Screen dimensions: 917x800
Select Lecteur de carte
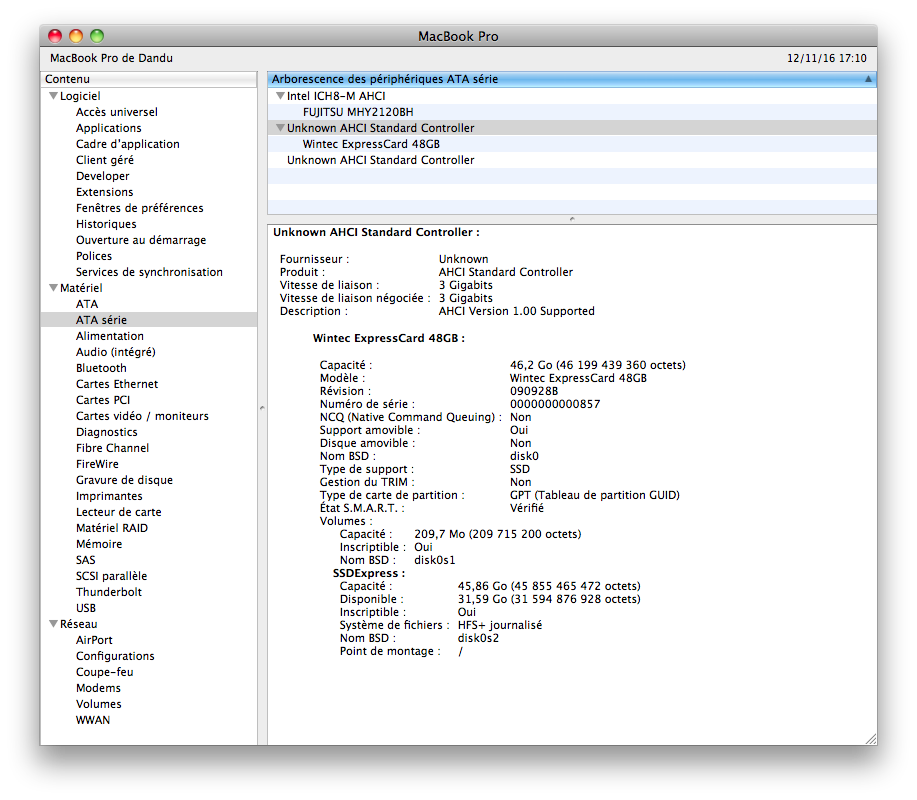(119, 512)
